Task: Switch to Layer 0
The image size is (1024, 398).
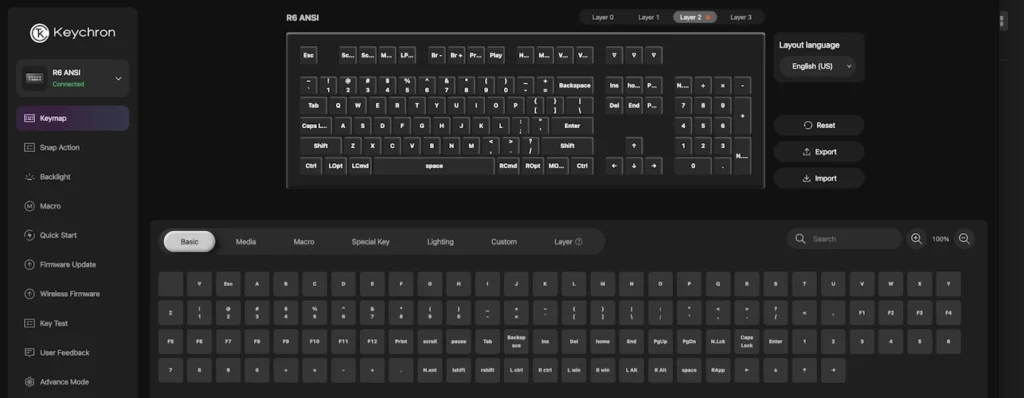Action: 603,18
